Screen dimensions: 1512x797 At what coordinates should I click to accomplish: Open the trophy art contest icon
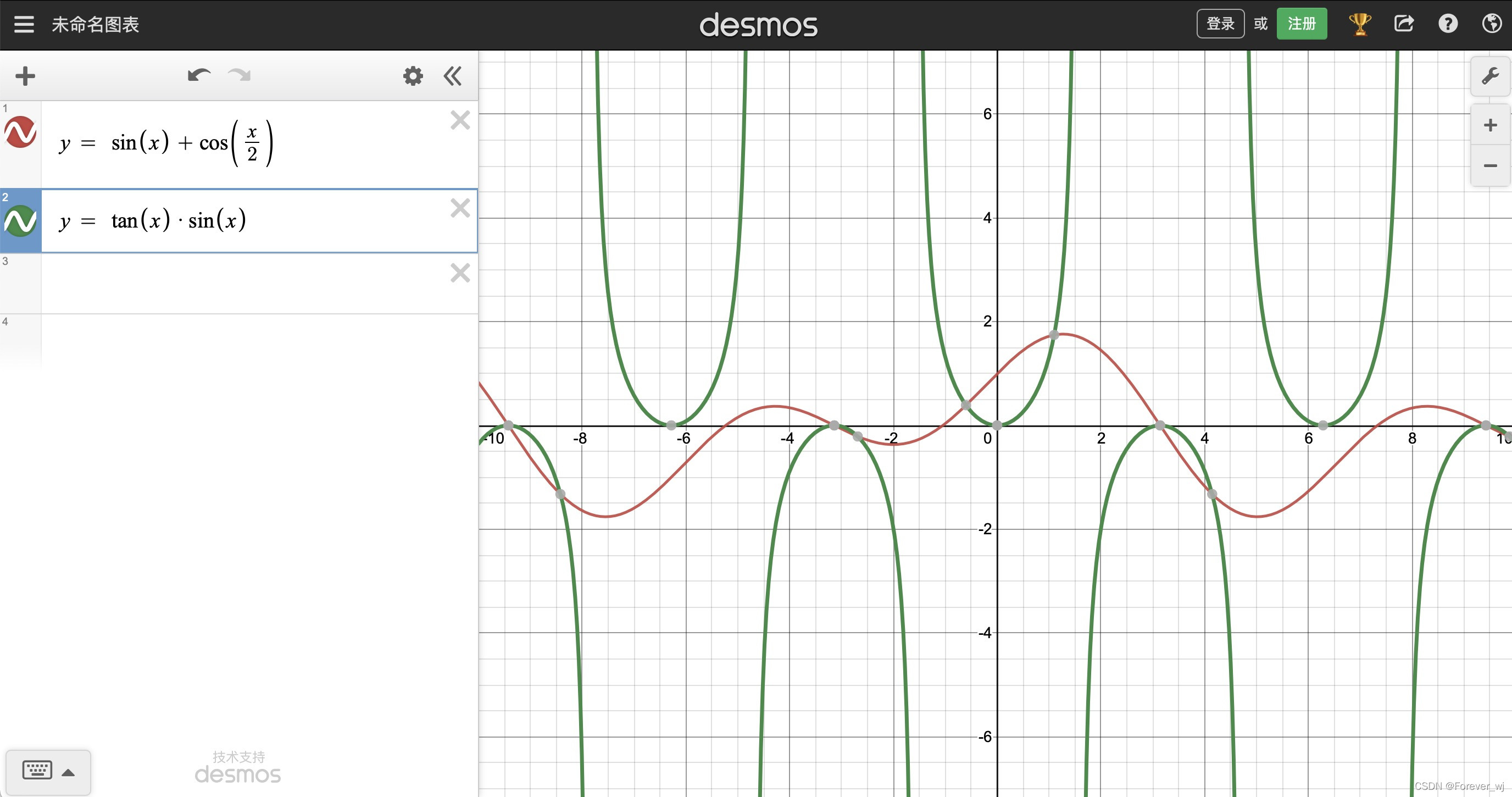(1359, 24)
